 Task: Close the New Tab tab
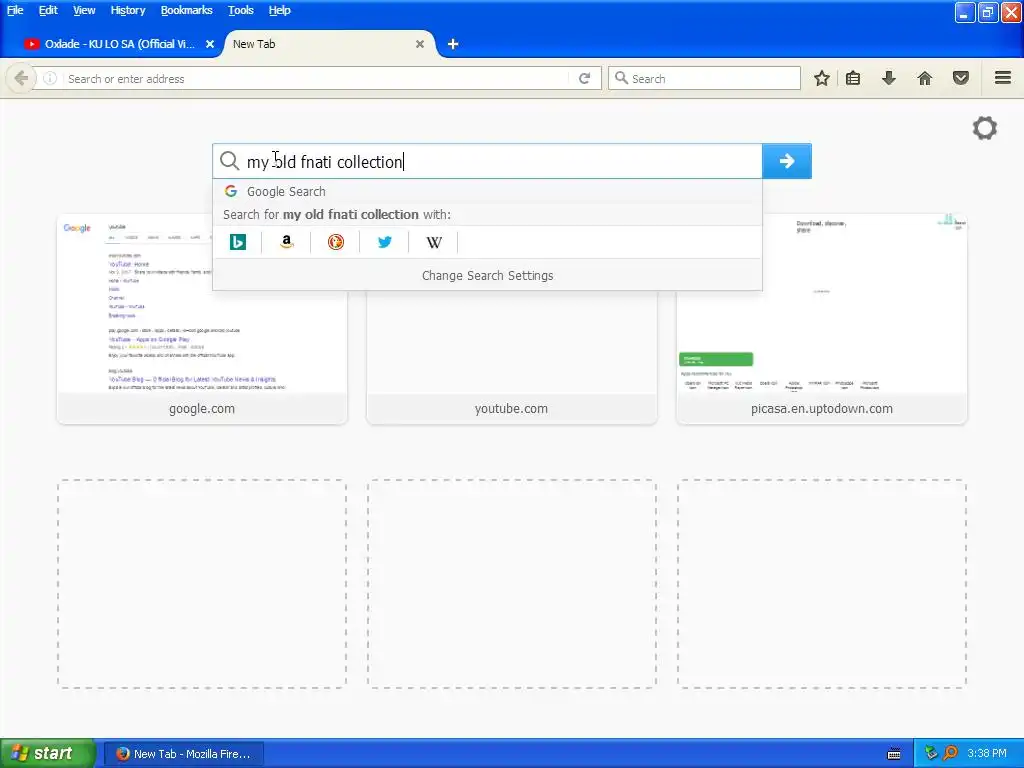tap(420, 44)
